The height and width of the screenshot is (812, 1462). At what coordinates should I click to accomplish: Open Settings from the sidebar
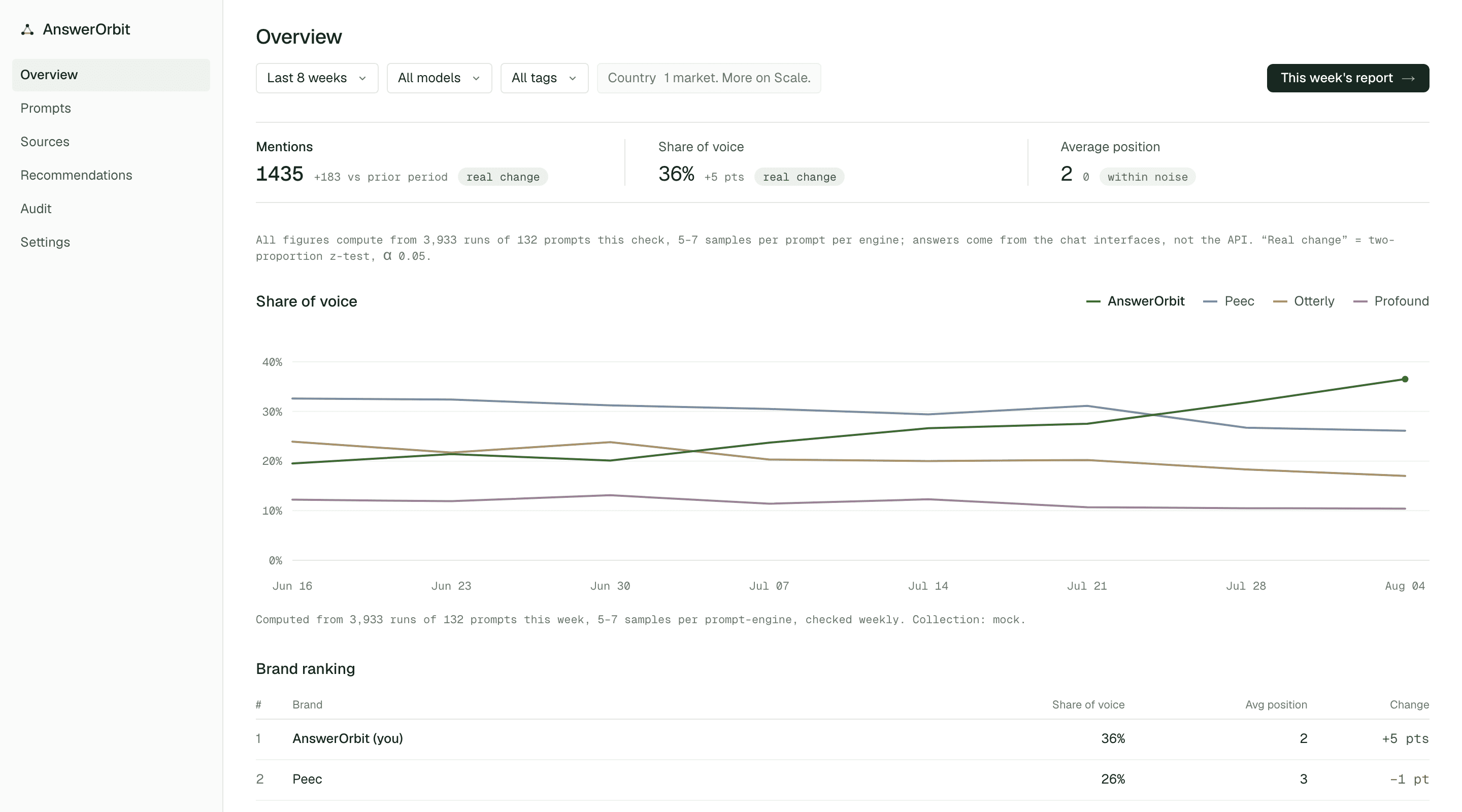click(111, 242)
